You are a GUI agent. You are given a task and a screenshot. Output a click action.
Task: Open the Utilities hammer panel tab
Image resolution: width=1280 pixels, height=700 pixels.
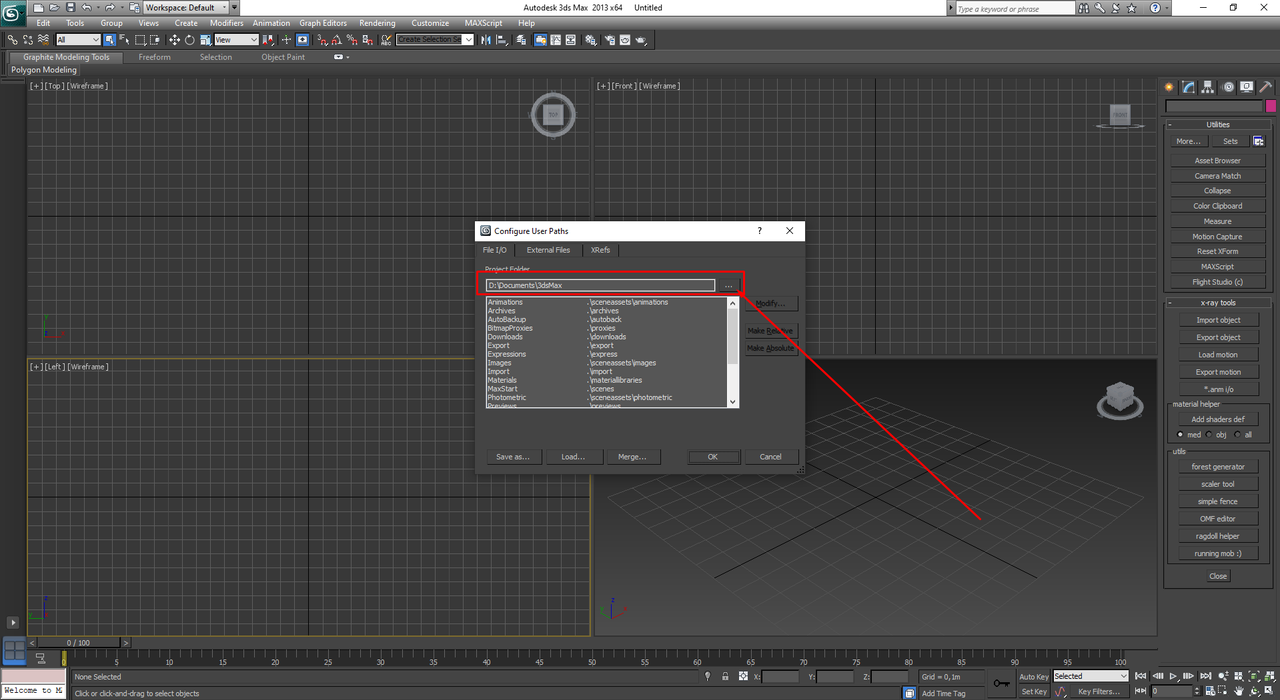coord(1267,87)
